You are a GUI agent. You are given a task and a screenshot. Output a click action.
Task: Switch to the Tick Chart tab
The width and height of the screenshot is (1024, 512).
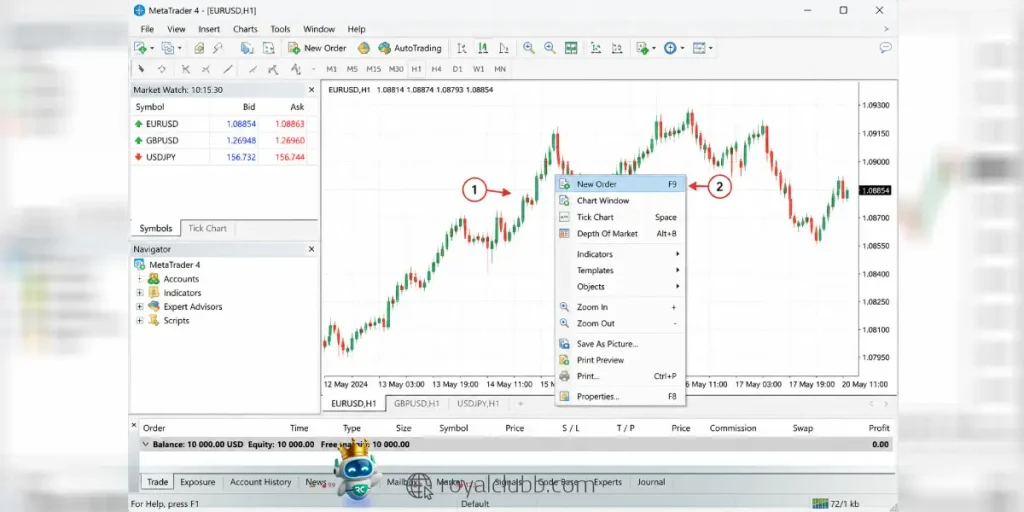(x=208, y=229)
